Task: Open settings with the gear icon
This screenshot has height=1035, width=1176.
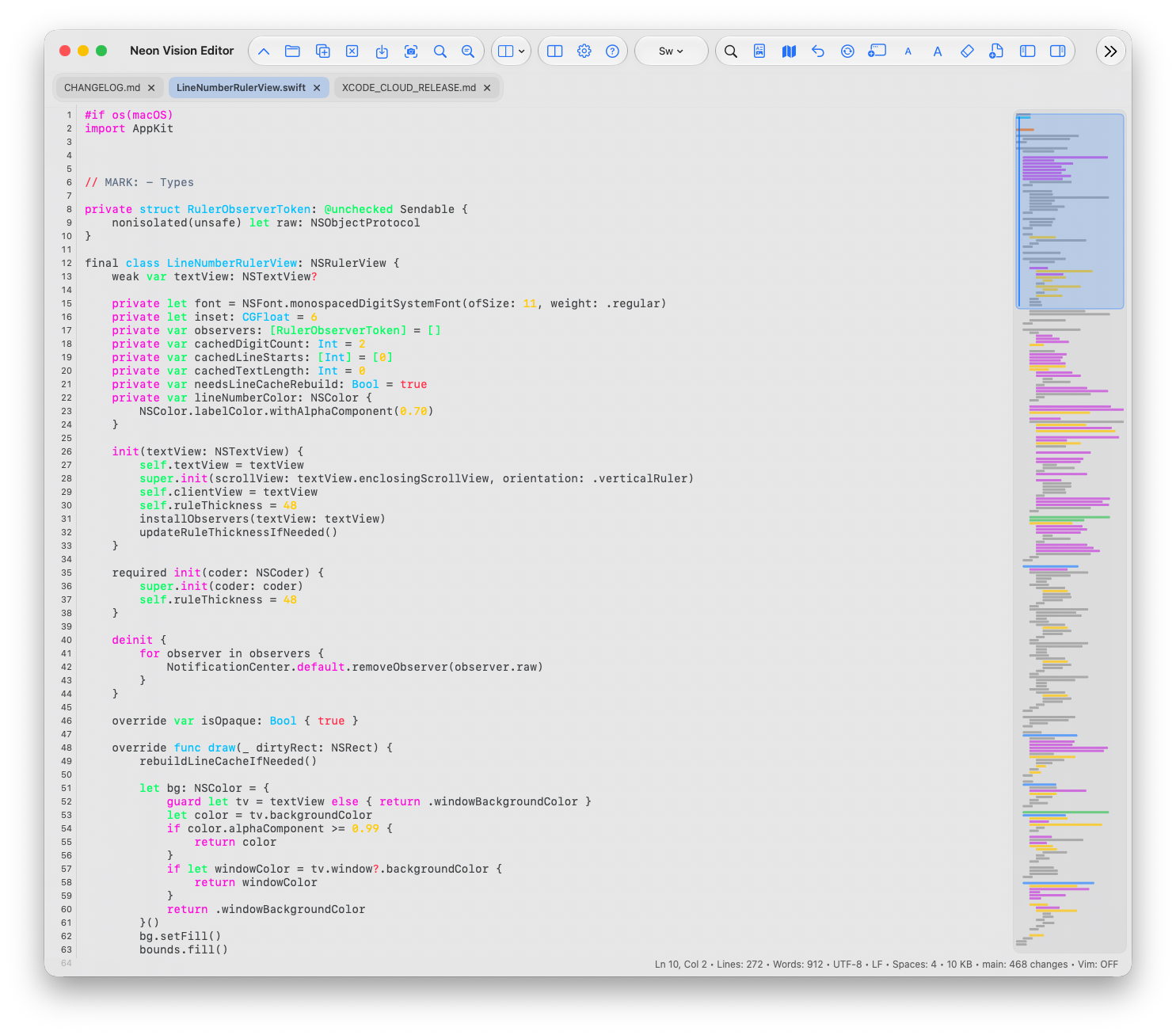Action: coord(584,51)
